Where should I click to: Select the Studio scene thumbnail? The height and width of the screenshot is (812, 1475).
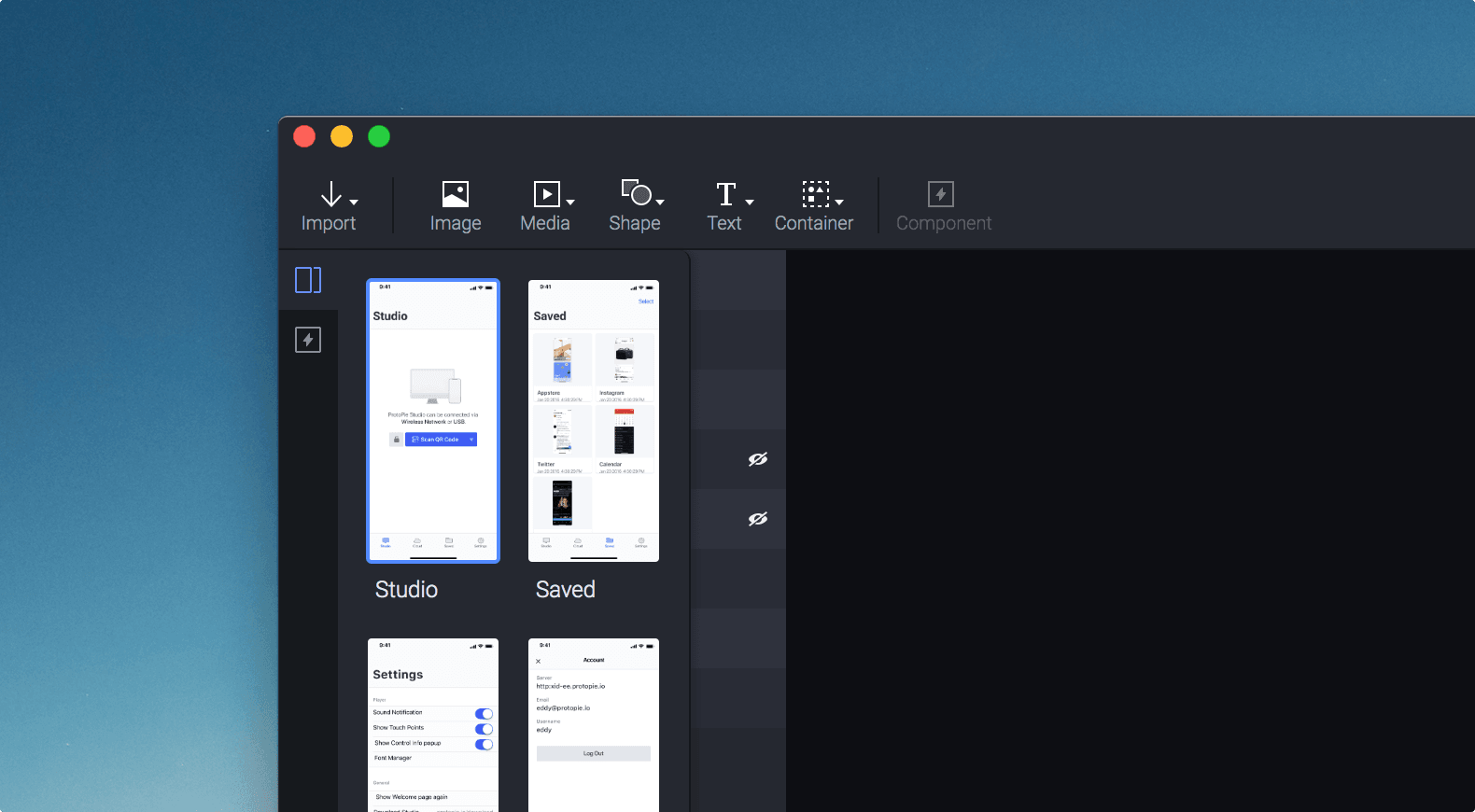click(x=433, y=421)
